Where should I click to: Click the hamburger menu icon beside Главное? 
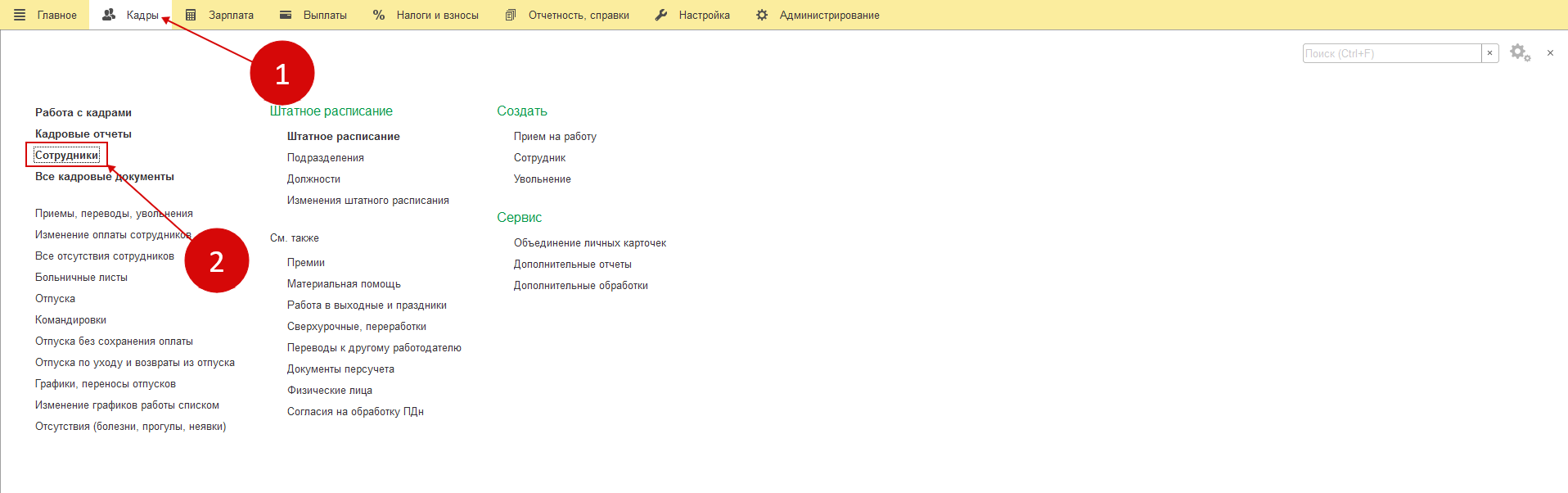click(x=20, y=15)
